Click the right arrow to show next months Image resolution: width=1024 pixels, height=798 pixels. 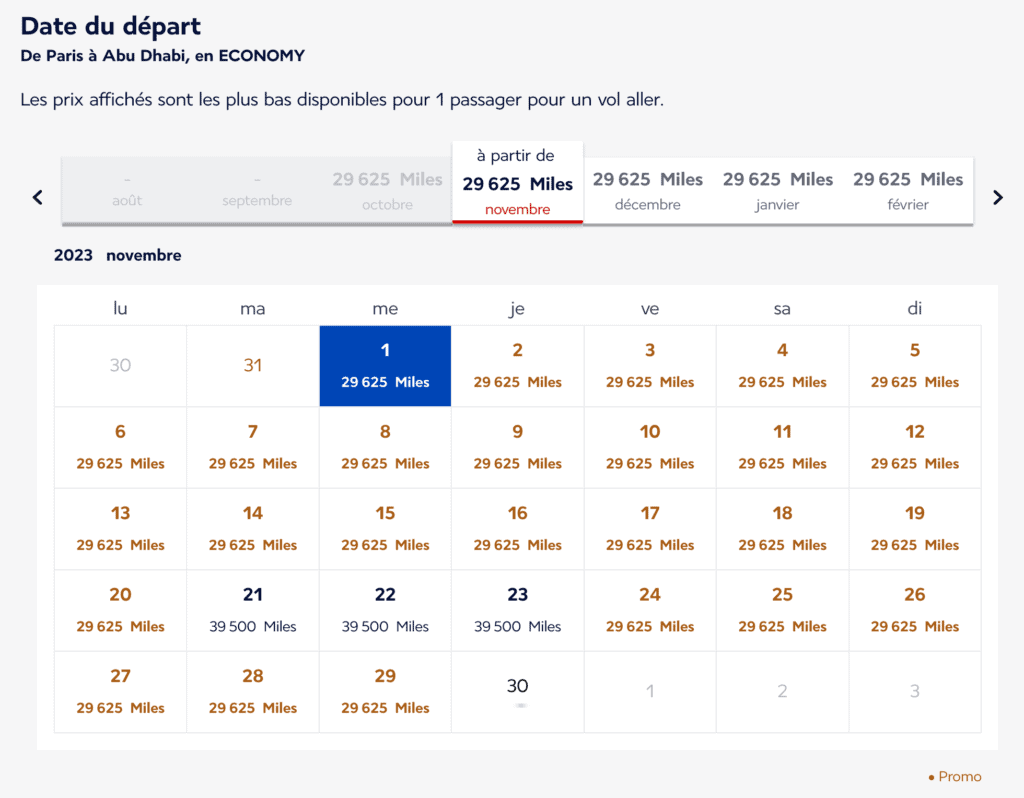(997, 197)
